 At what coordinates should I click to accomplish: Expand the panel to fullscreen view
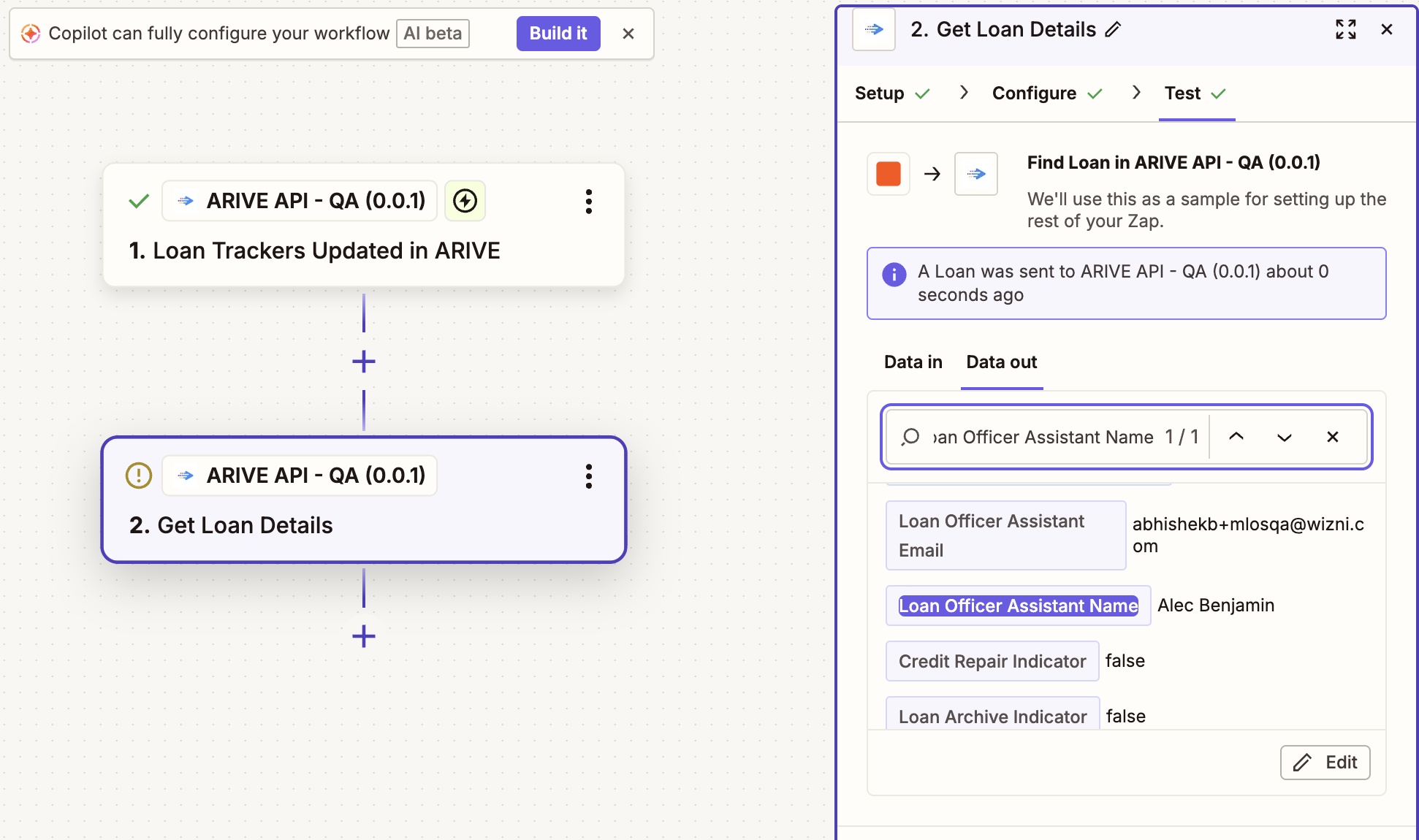(1345, 30)
